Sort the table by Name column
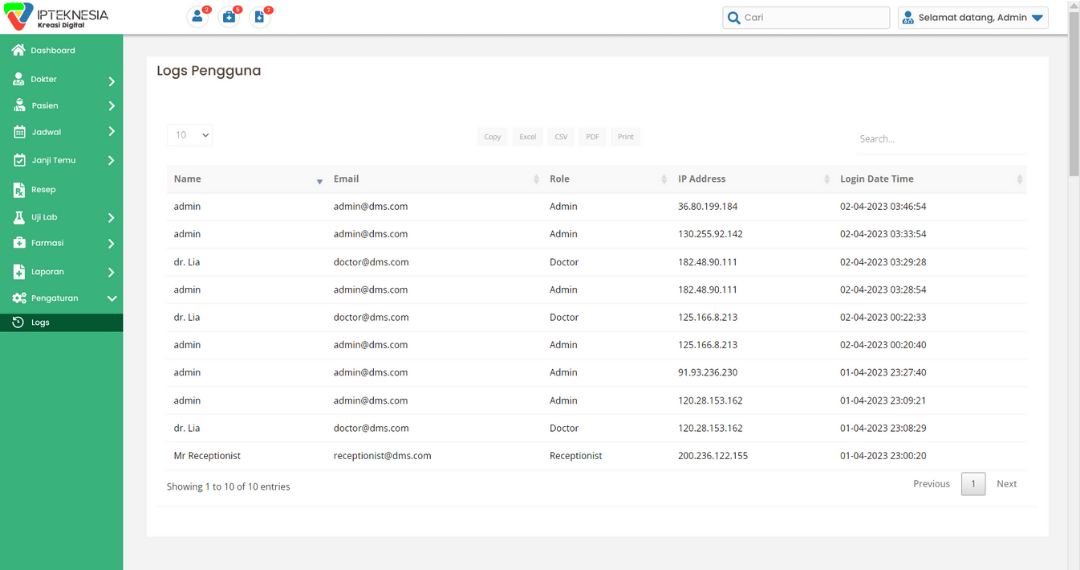1080x570 pixels. 246,179
